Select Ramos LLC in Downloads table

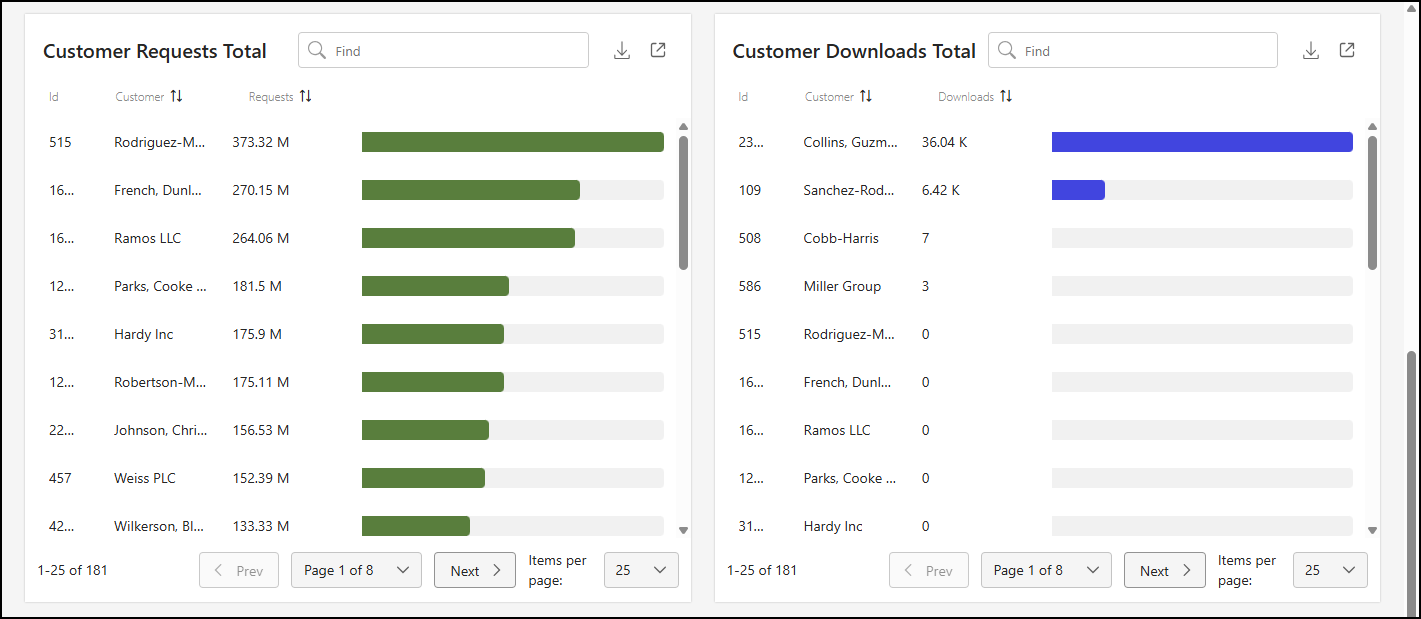pos(837,430)
